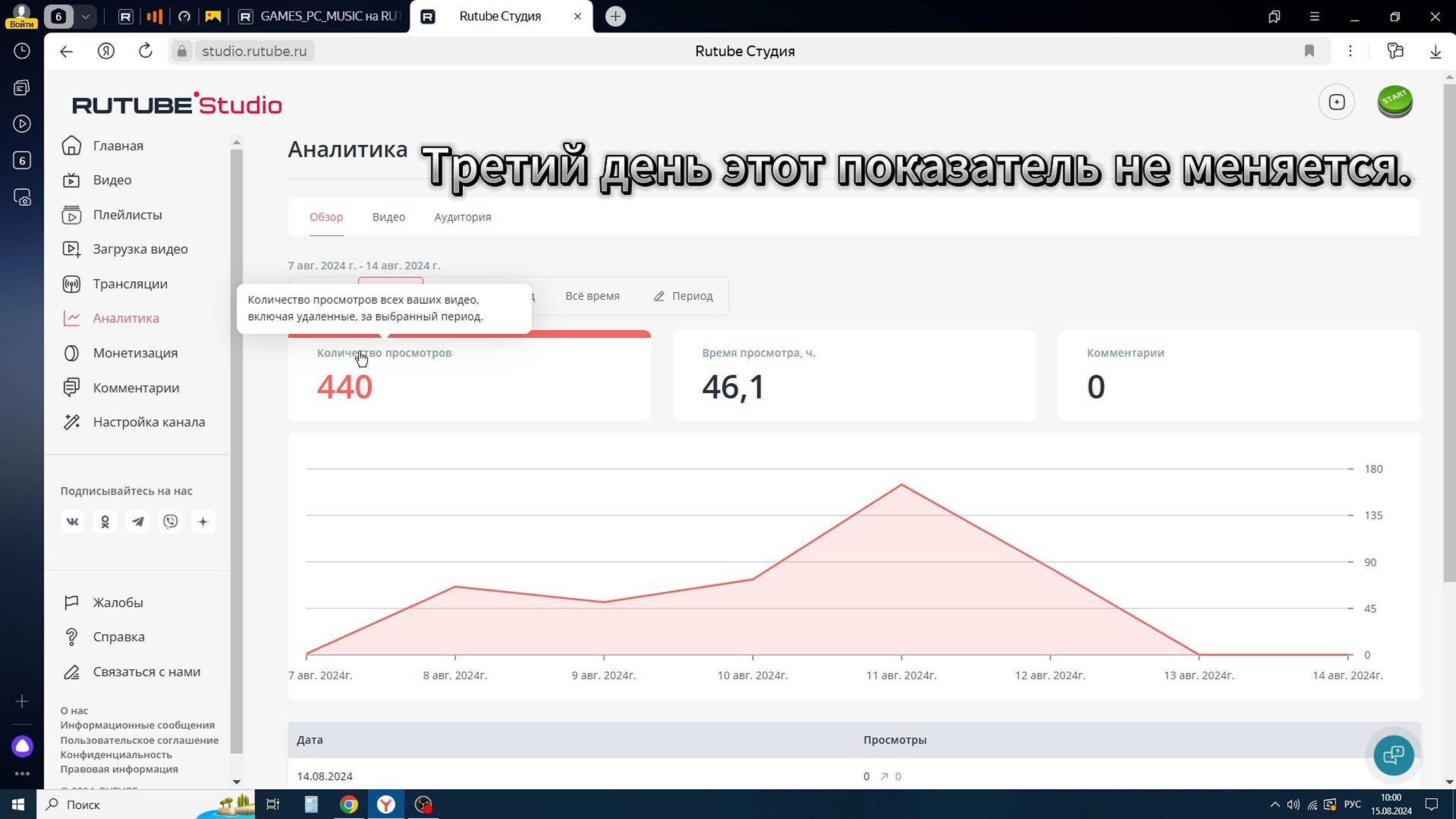The width and height of the screenshot is (1456, 819).
Task: Reload the page with refresh icon
Action: pyautogui.click(x=145, y=51)
